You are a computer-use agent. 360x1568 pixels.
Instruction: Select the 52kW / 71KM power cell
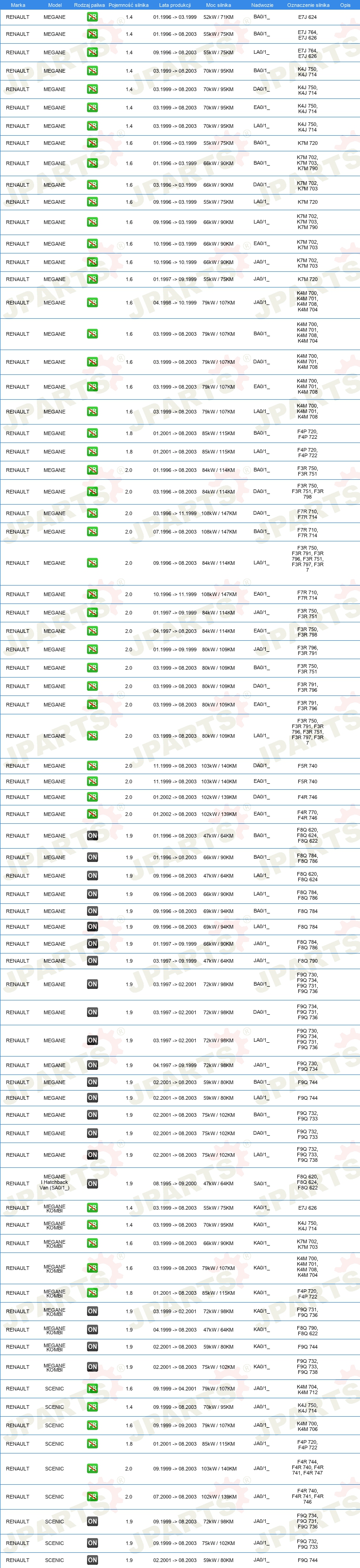click(218, 17)
